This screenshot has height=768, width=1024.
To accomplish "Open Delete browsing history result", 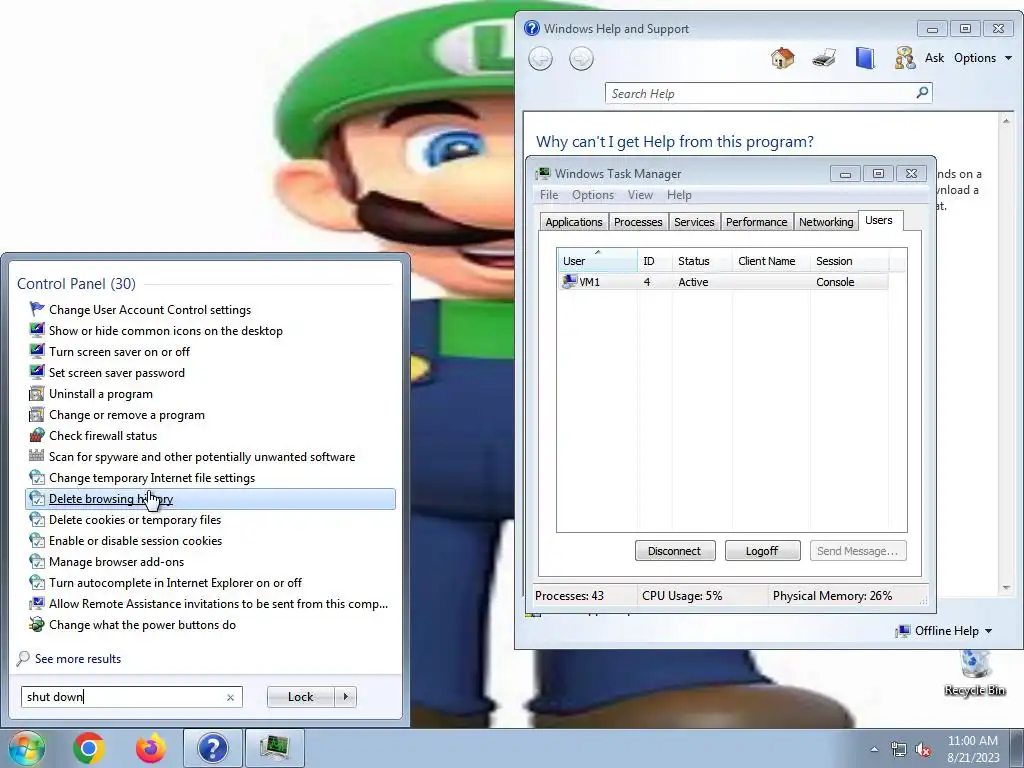I will click(x=210, y=499).
